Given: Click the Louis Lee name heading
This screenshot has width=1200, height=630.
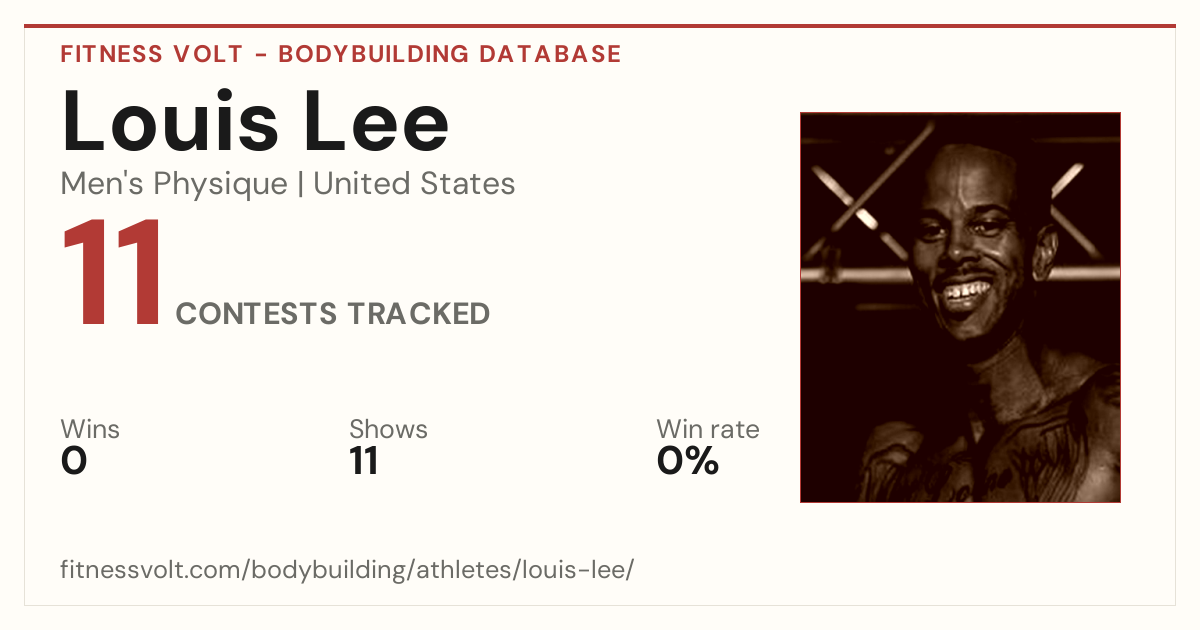Looking at the screenshot, I should pyautogui.click(x=256, y=122).
